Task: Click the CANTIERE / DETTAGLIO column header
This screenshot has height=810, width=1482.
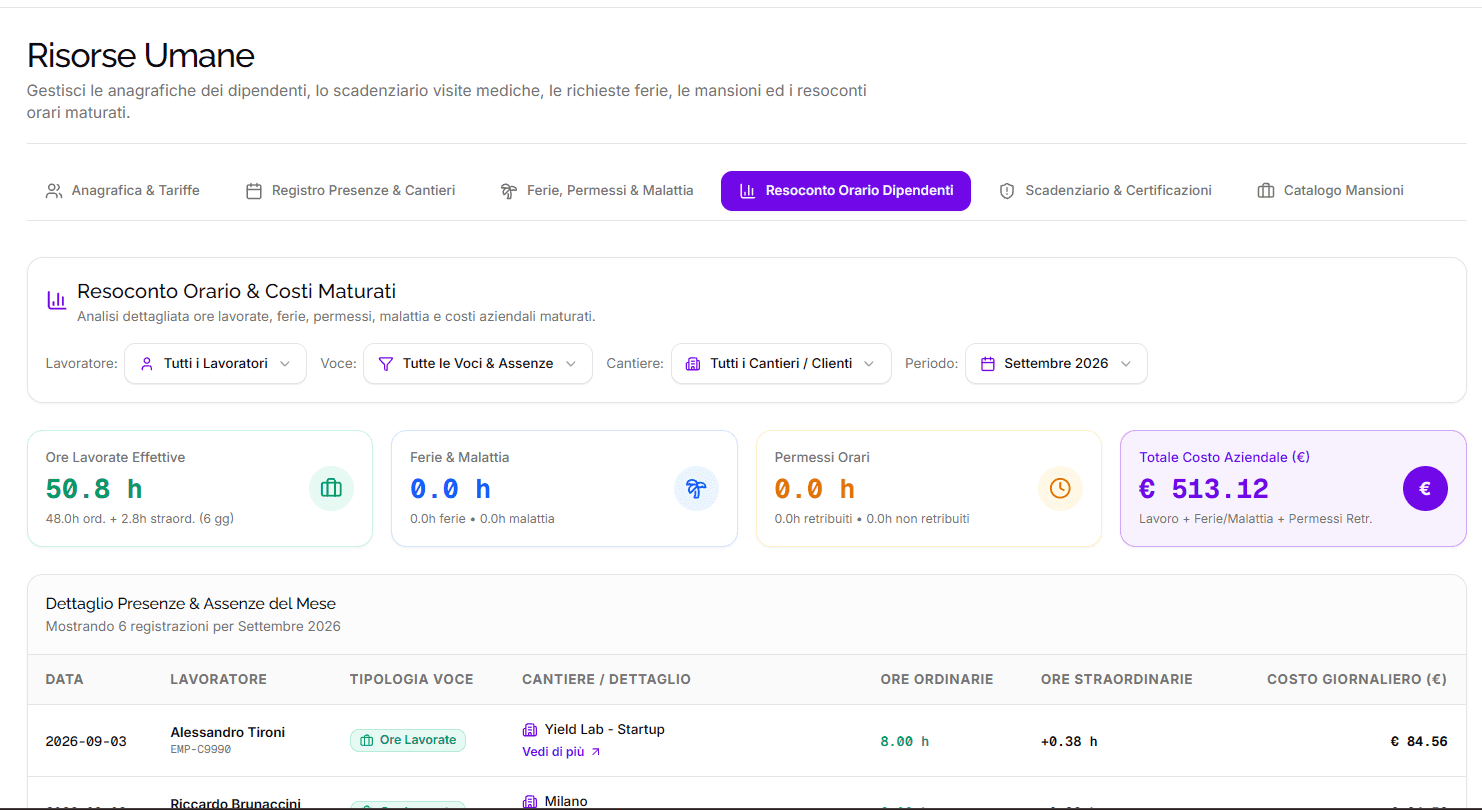Action: coord(607,680)
